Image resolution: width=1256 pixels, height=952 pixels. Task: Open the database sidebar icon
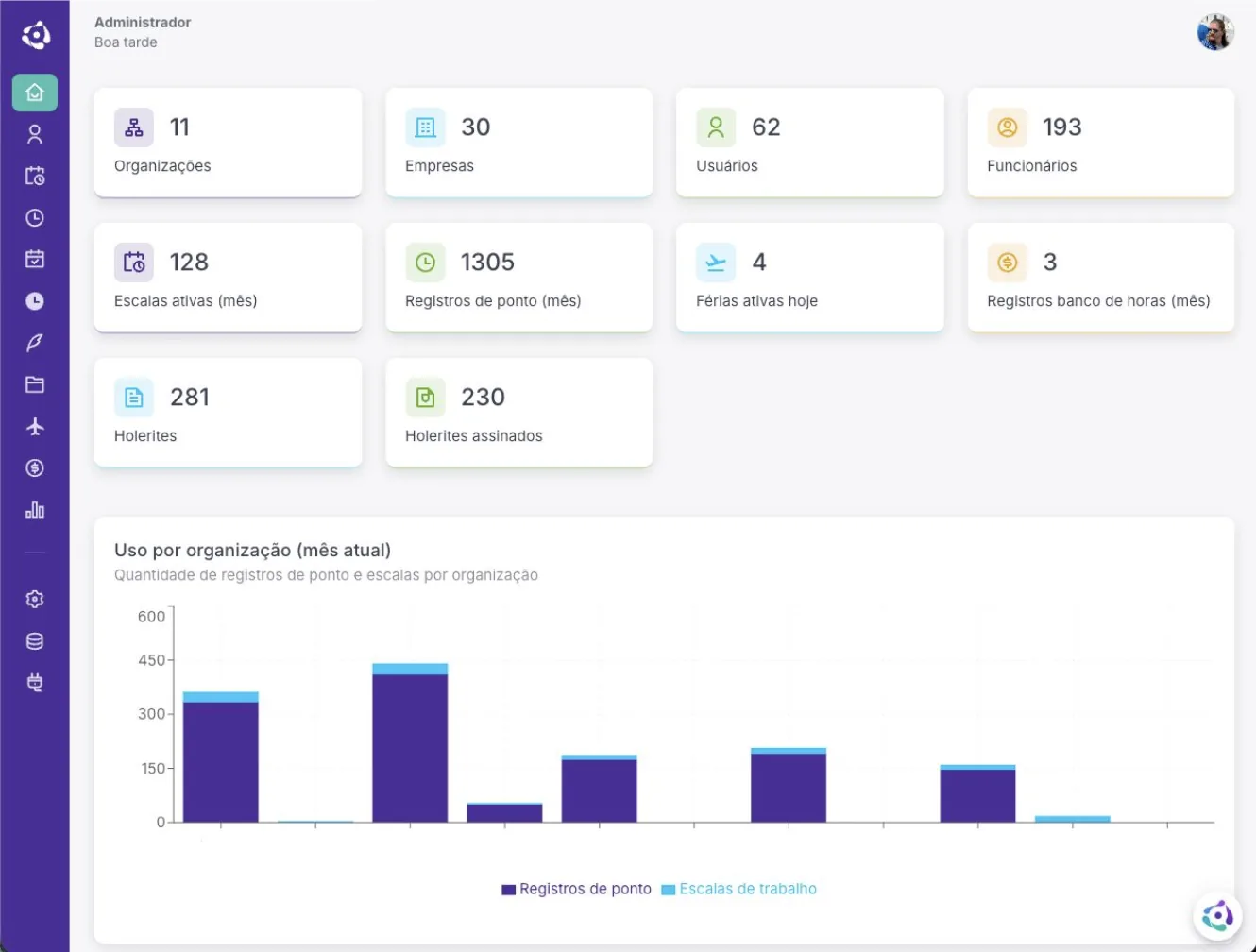tap(35, 641)
